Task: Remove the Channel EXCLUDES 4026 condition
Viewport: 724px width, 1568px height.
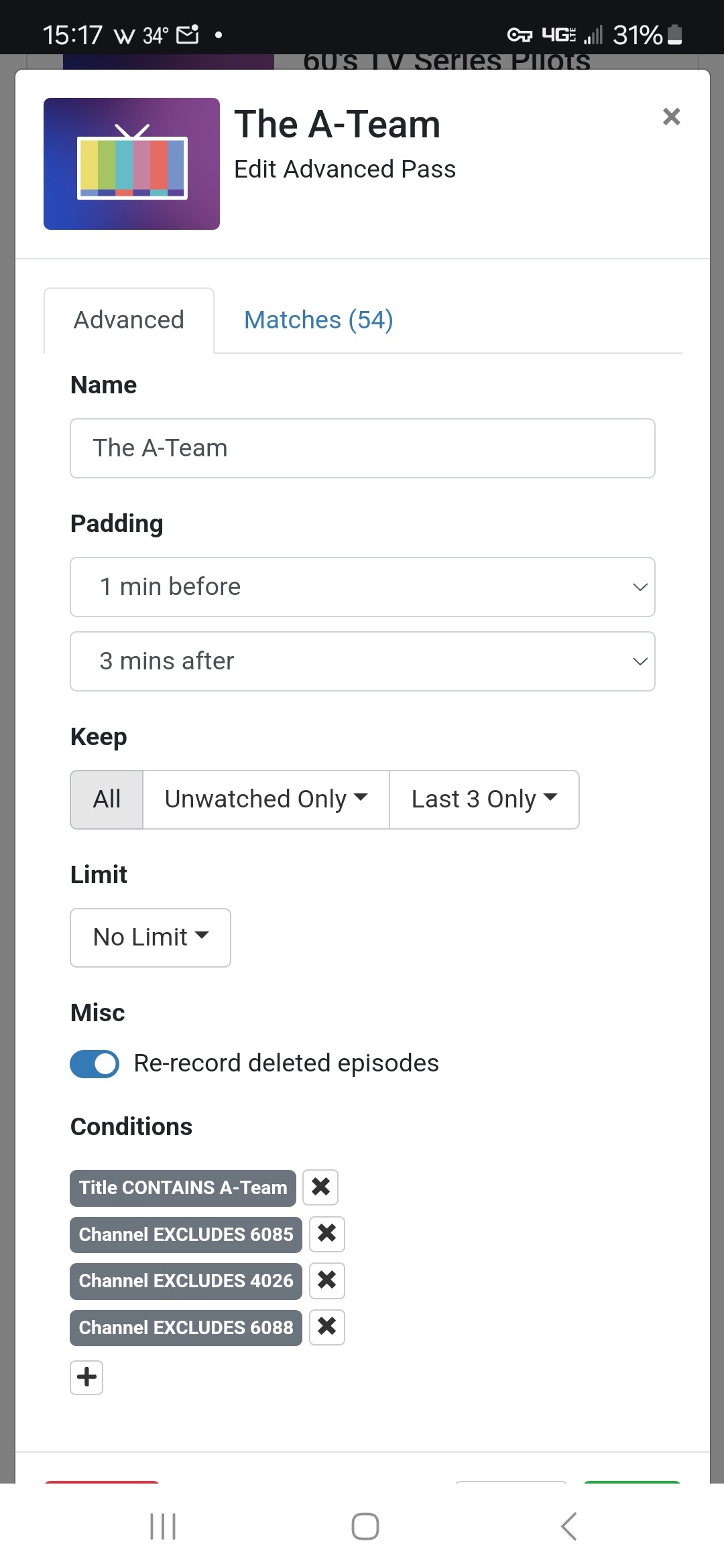Action: click(327, 1281)
